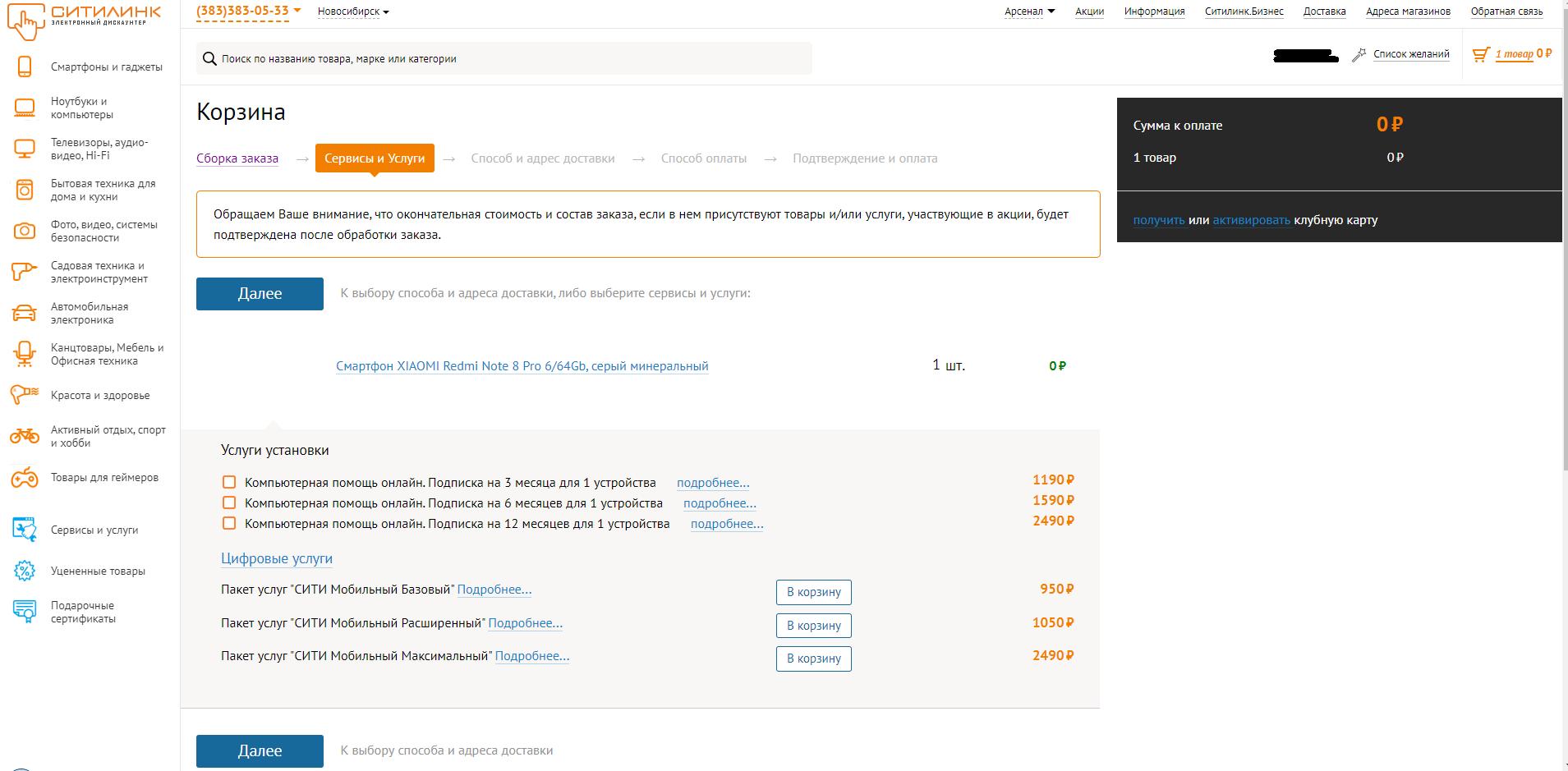Open the Ситилинк.Бизнес menu link

[x=1244, y=11]
